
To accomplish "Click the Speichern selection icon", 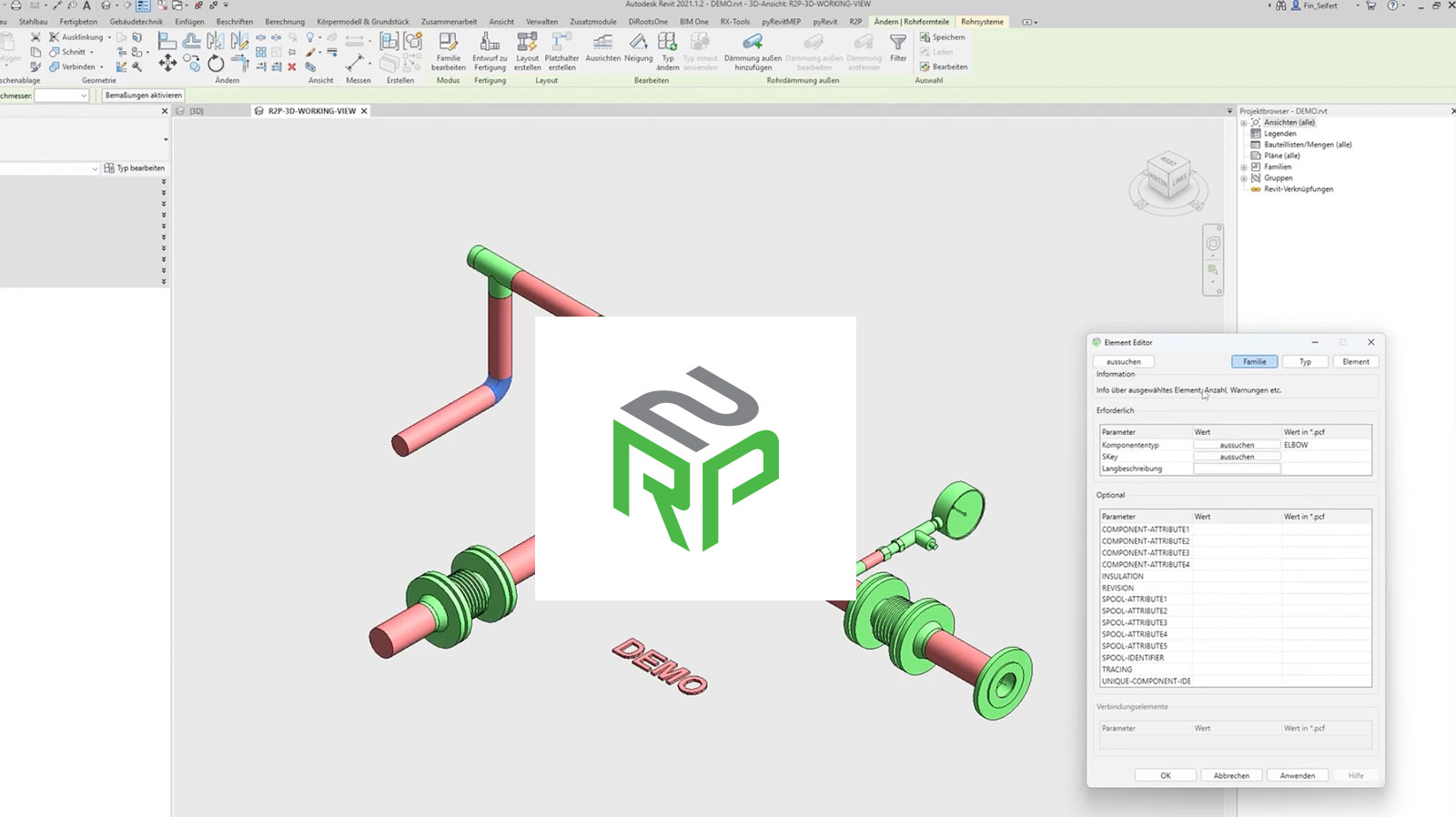I will 943,37.
